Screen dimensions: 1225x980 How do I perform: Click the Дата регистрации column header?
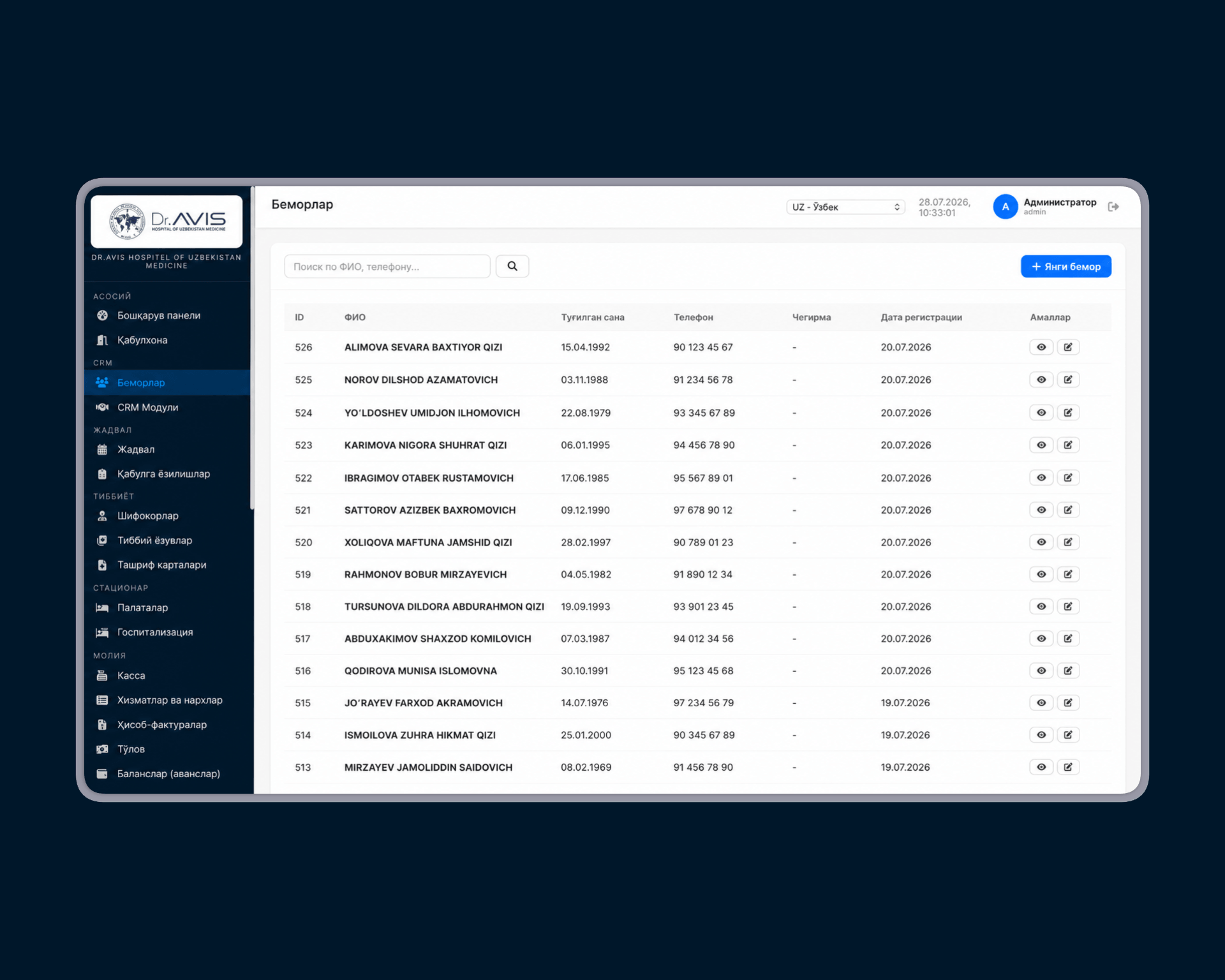pos(921,317)
